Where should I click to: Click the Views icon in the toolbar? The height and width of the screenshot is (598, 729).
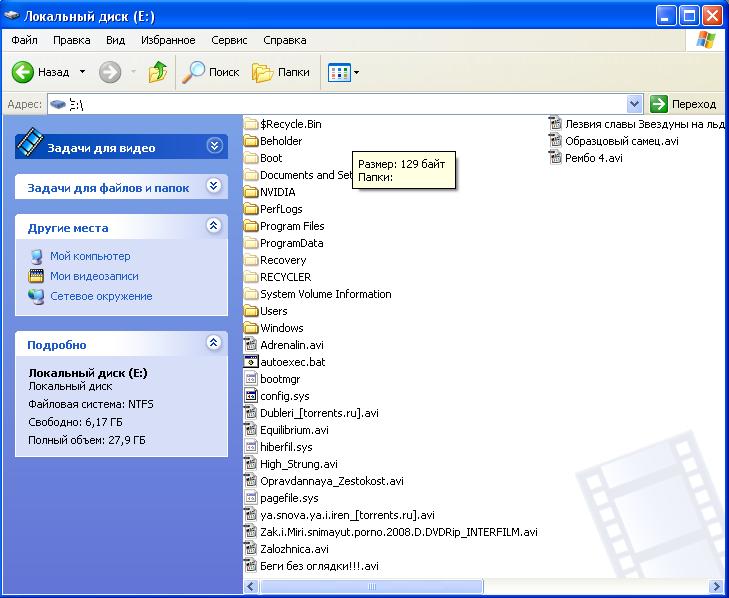coord(339,72)
